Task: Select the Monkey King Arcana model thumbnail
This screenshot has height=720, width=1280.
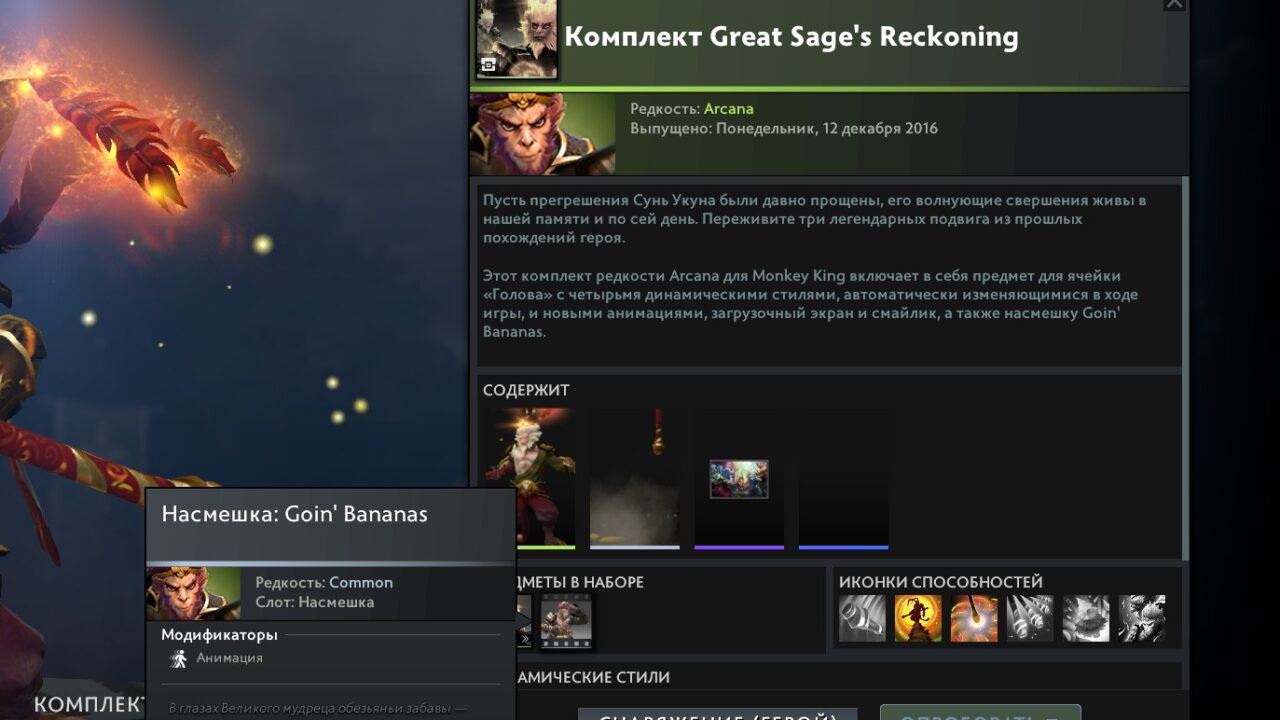Action: (x=530, y=478)
